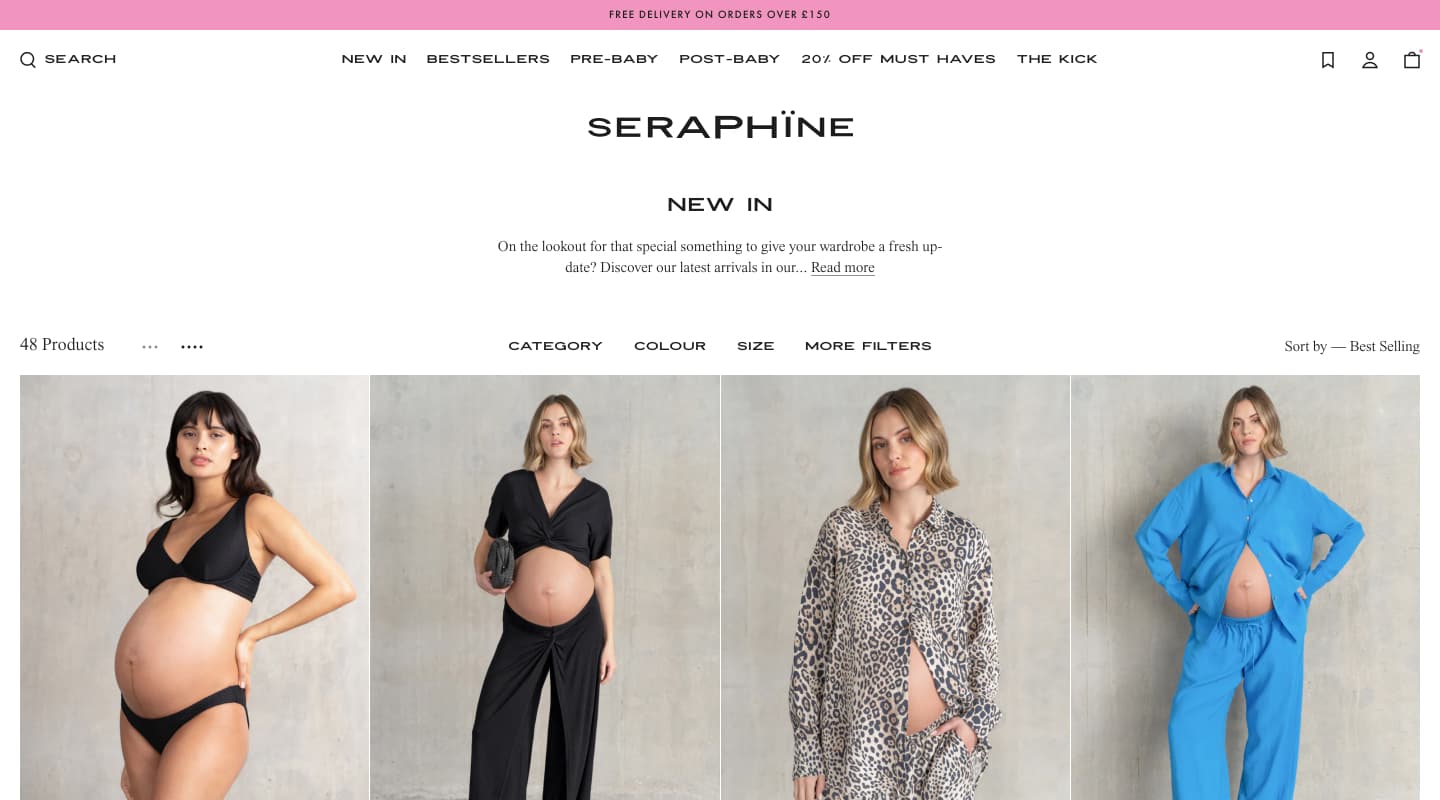Expand the Size filter

[x=756, y=346]
